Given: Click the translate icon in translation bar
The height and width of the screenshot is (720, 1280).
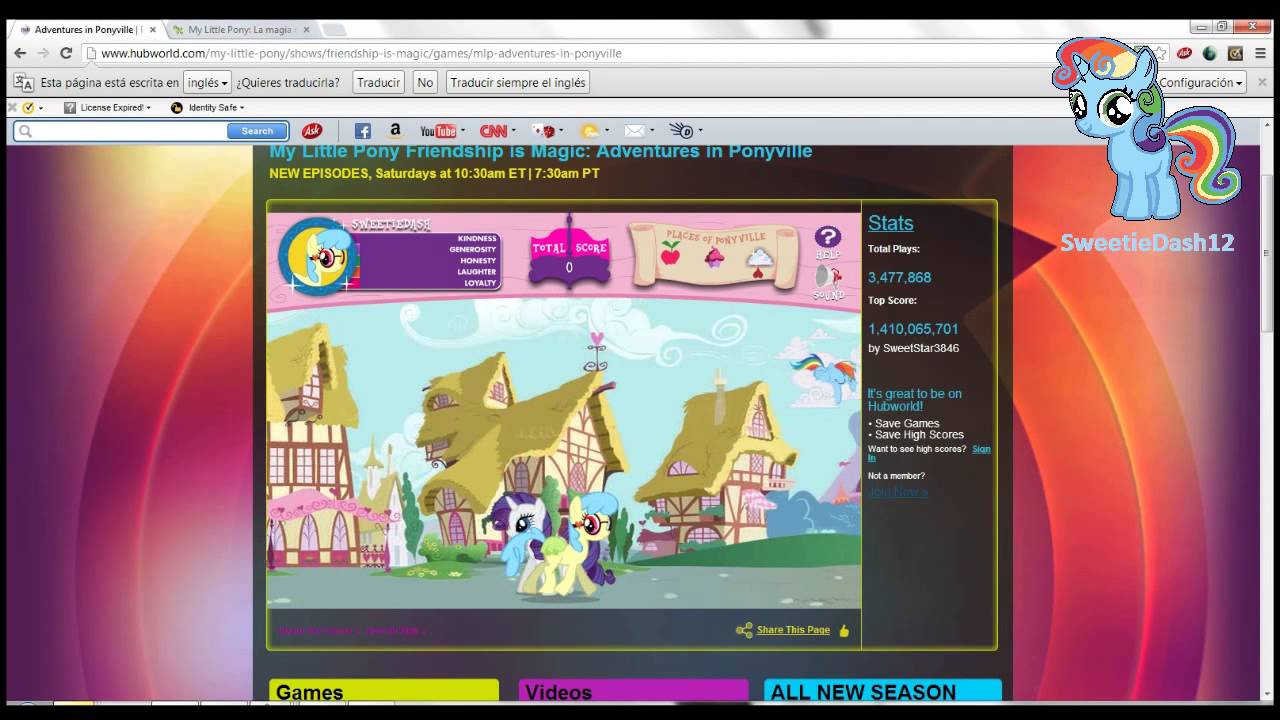Looking at the screenshot, I should coord(23,82).
